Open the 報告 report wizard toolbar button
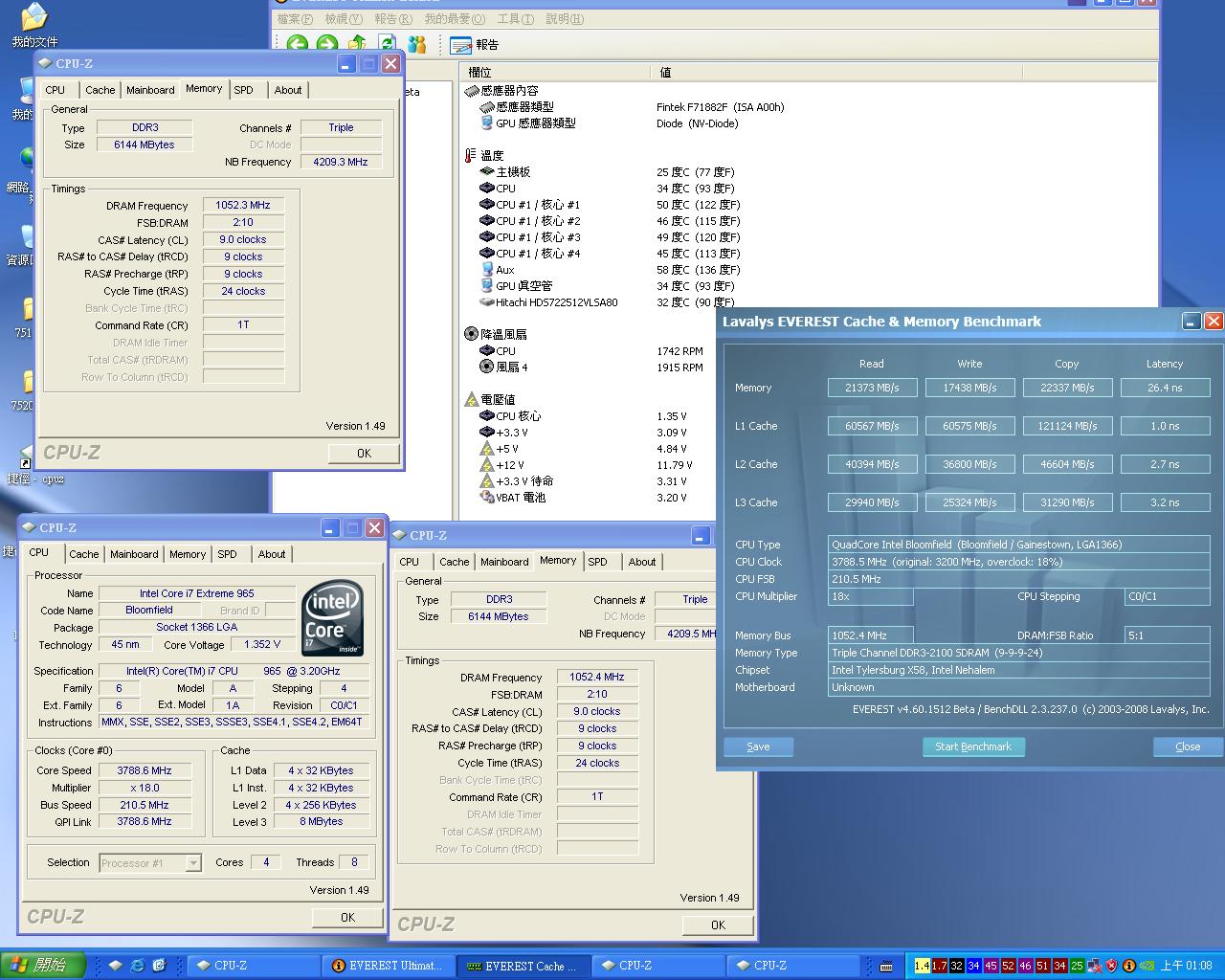Screen dimensions: 1225x980 475,45
